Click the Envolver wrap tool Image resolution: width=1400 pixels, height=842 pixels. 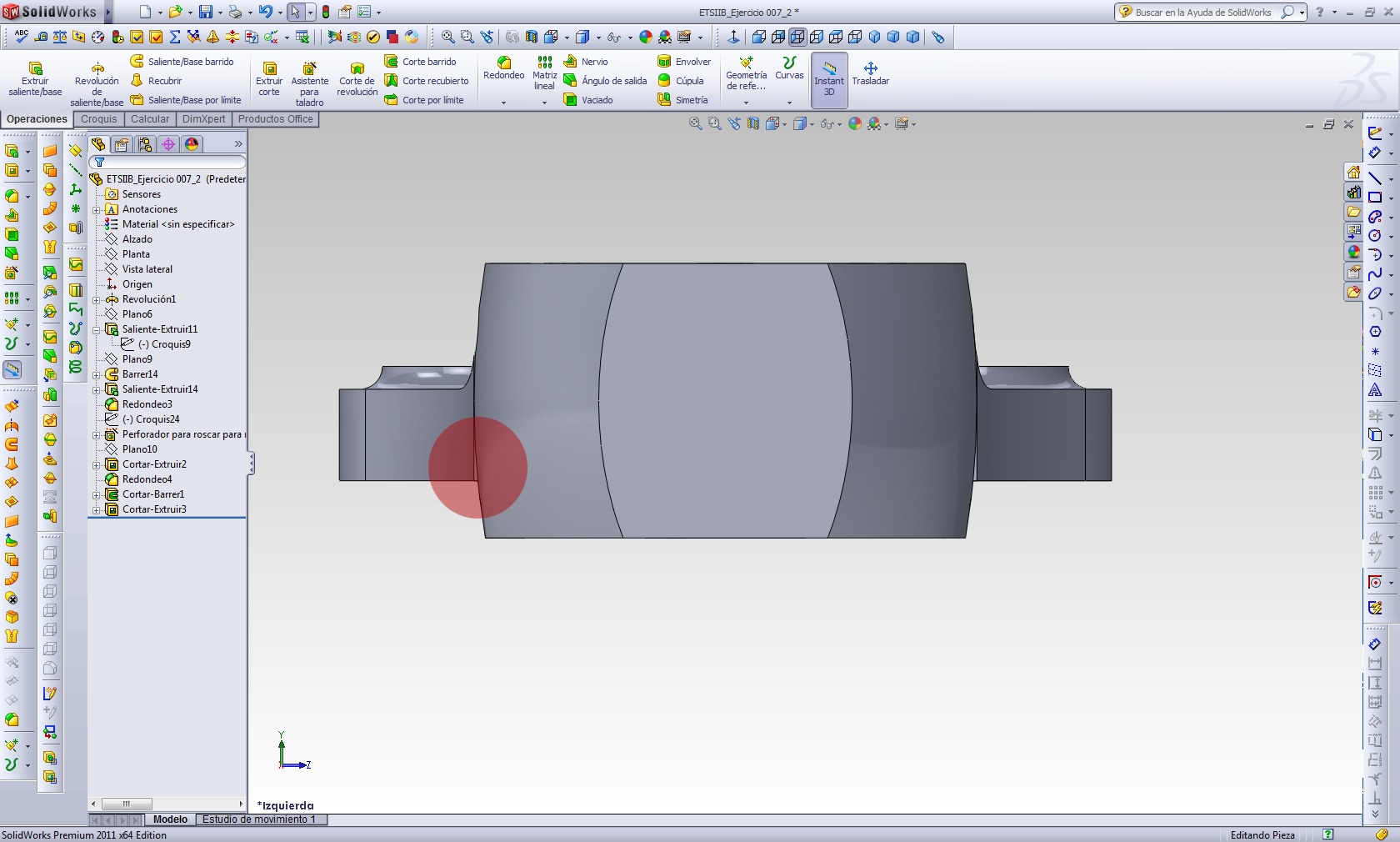click(x=685, y=62)
